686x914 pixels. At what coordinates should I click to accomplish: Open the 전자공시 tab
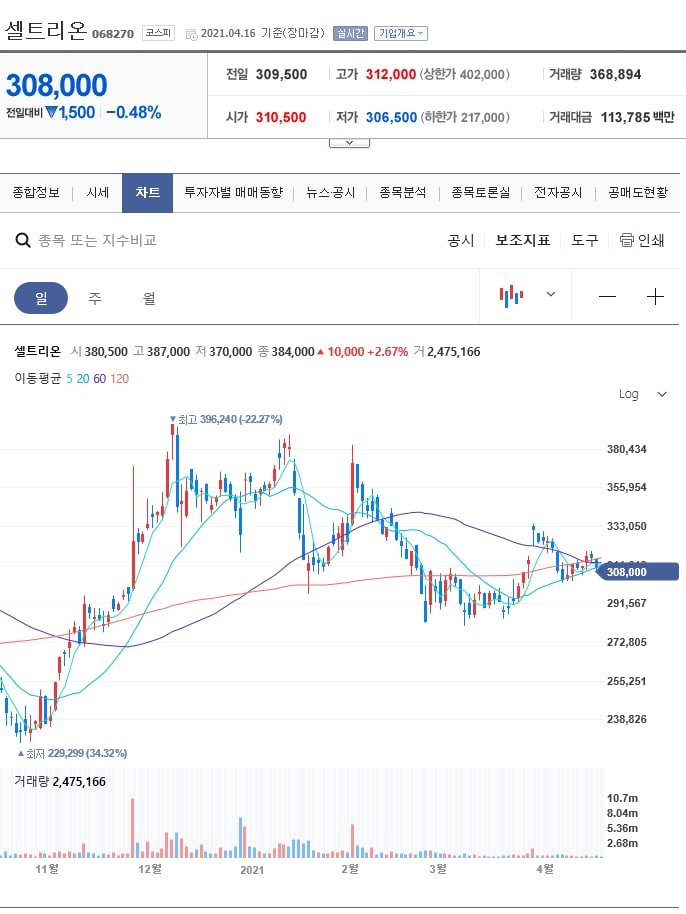[x=558, y=192]
